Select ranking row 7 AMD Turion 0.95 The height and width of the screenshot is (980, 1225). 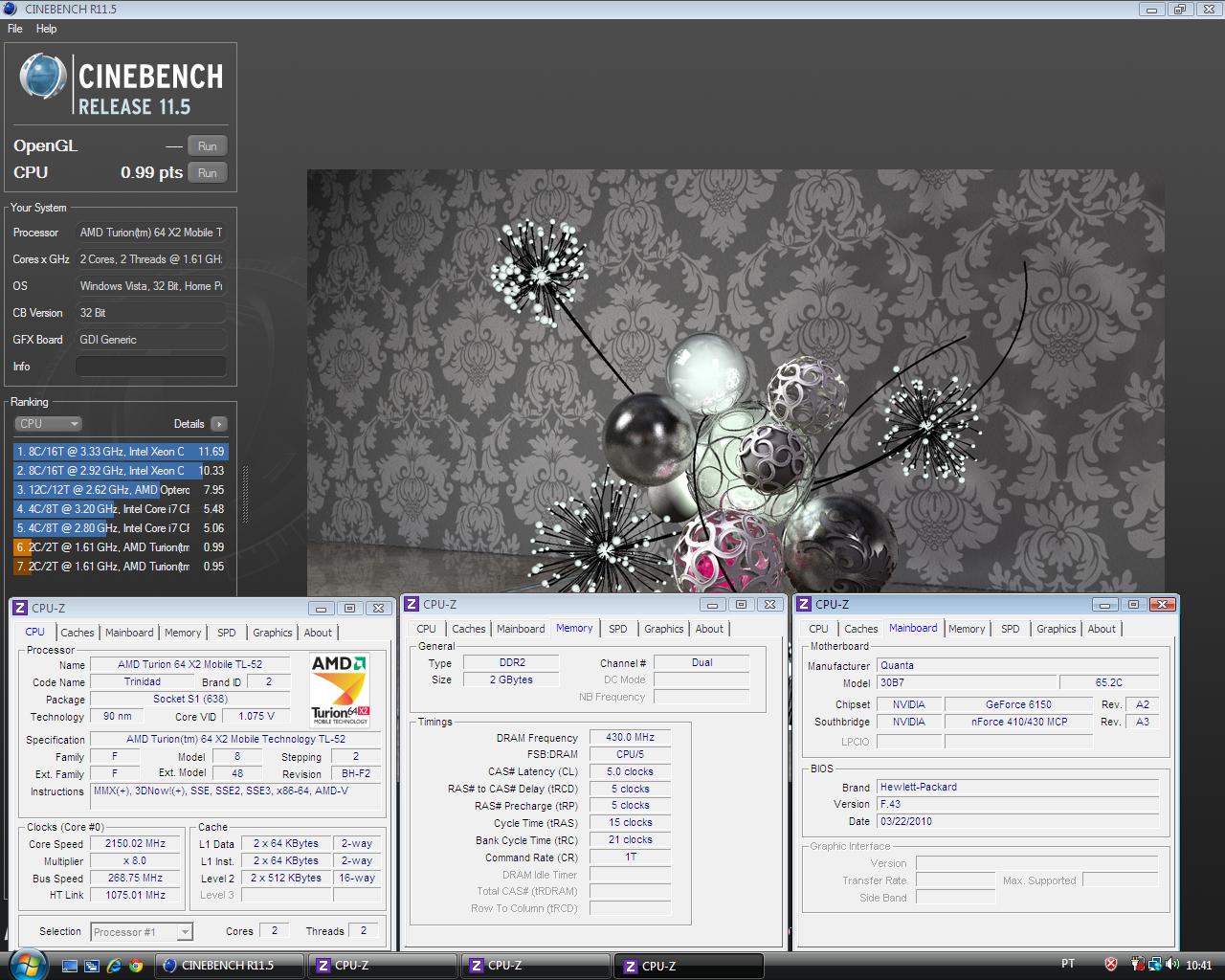pyautogui.click(x=121, y=567)
